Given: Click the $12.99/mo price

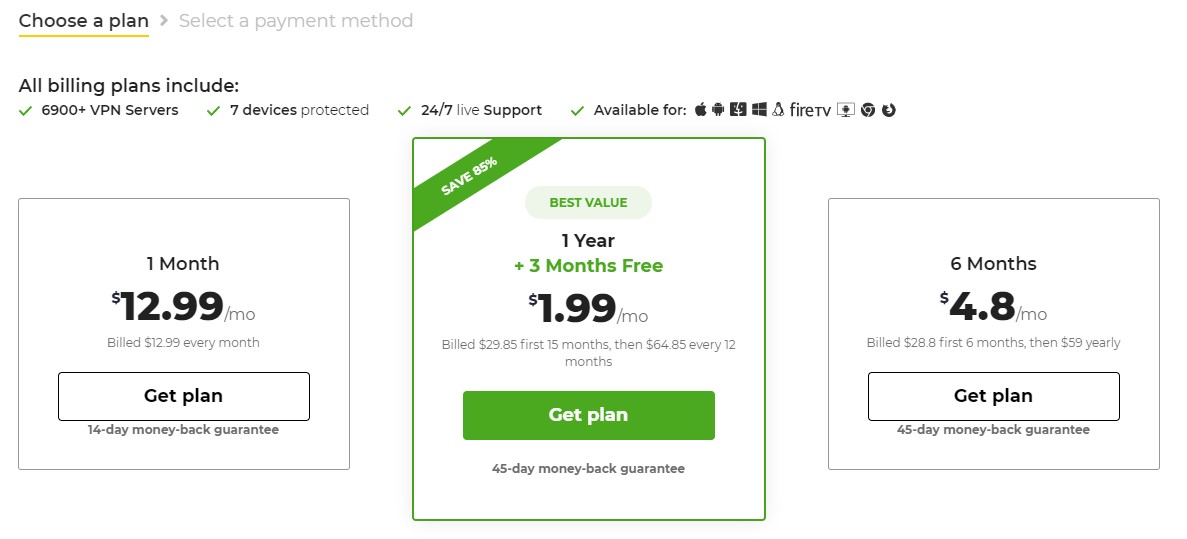Looking at the screenshot, I should point(183,307).
